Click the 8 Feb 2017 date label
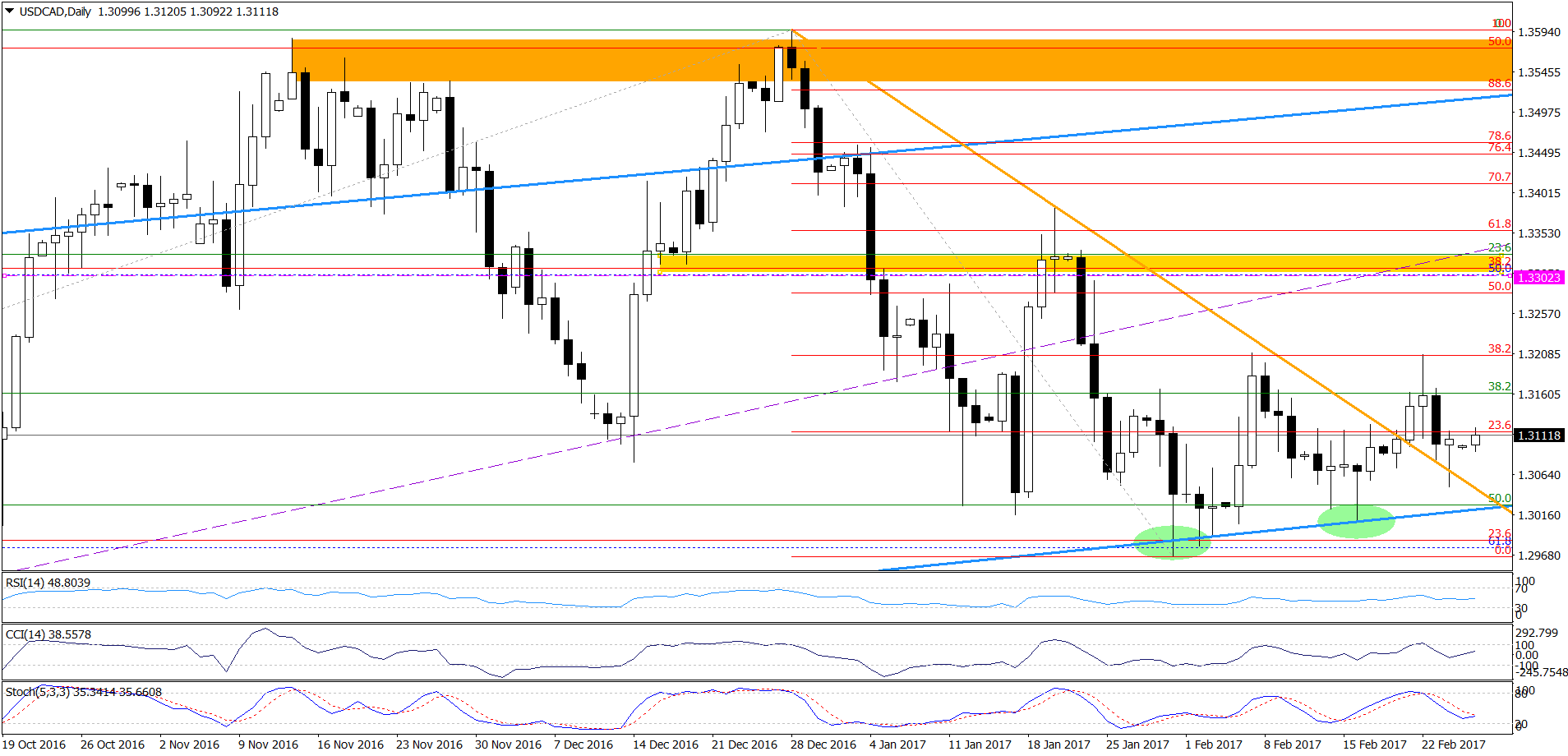The image size is (1568, 756). (1293, 744)
